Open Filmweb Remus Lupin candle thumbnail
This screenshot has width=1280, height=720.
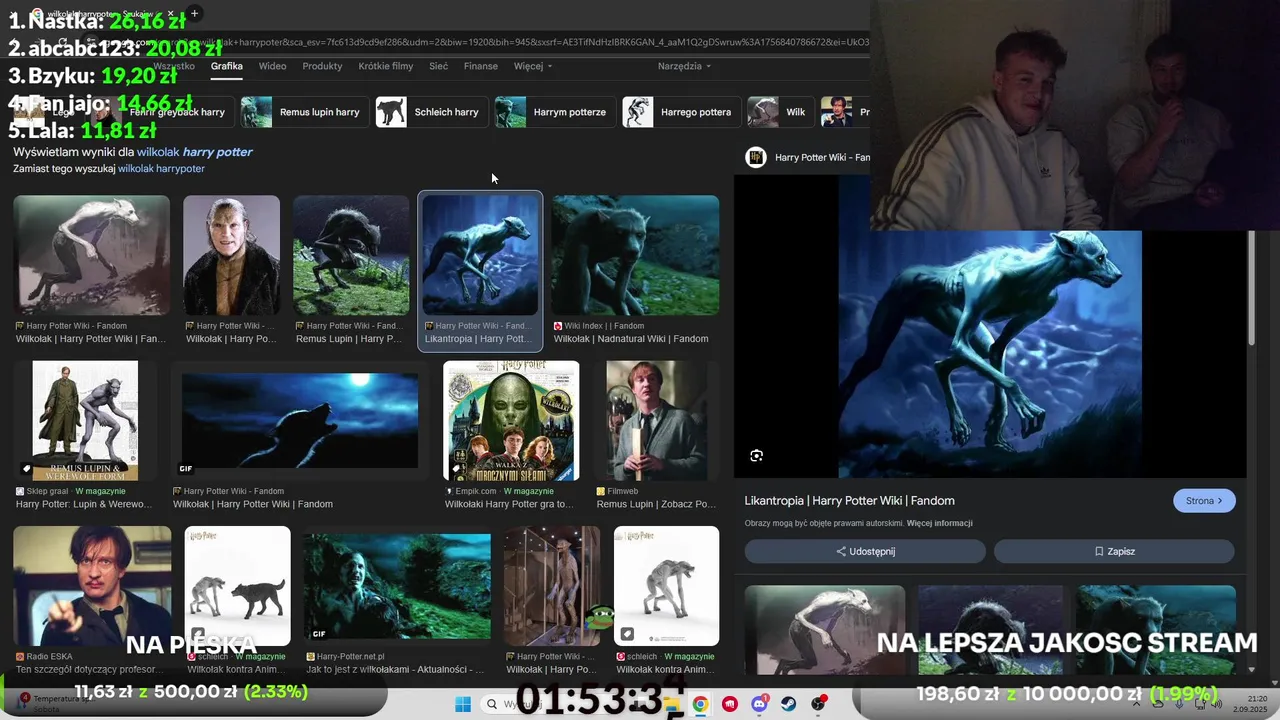(656, 421)
